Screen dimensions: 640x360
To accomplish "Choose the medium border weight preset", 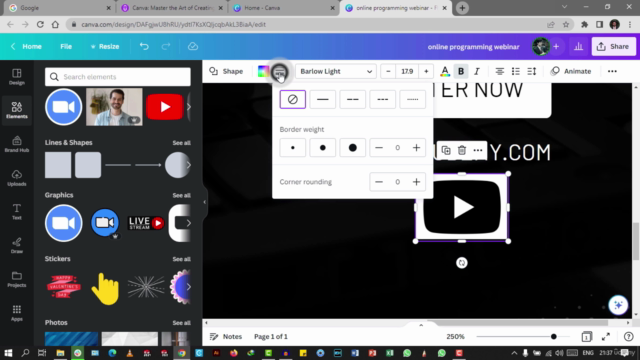I will [x=322, y=148].
